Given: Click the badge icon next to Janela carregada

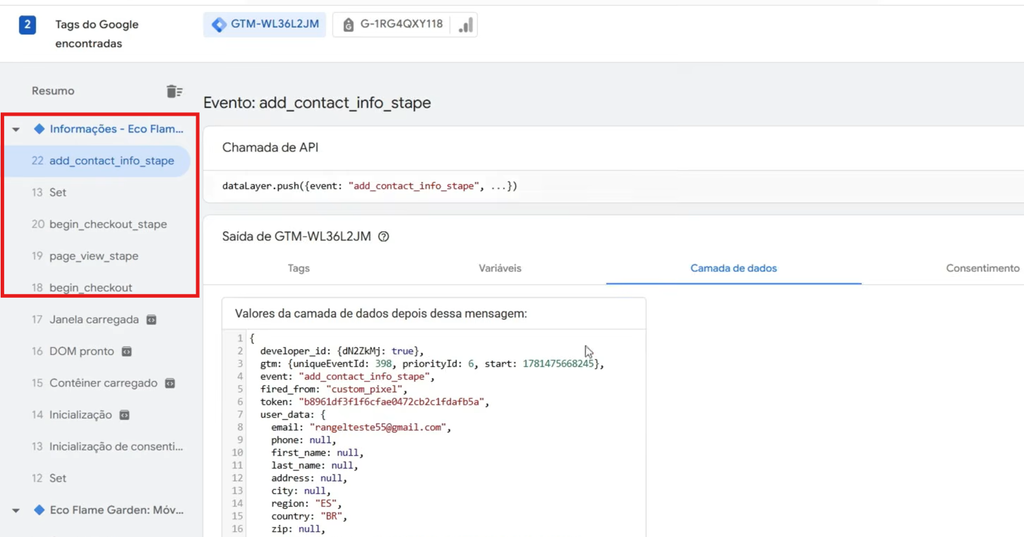Looking at the screenshot, I should (x=152, y=319).
